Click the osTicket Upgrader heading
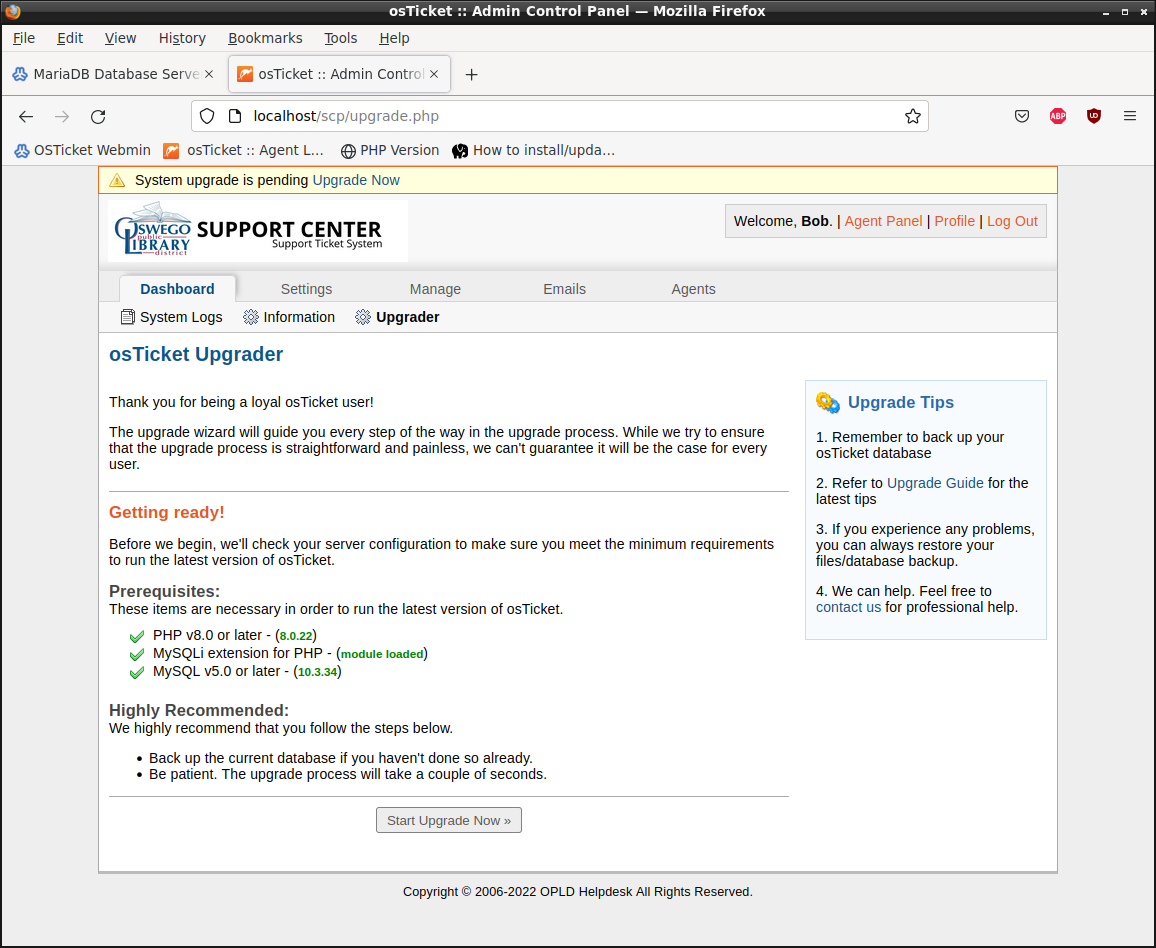The height and width of the screenshot is (948, 1156). [196, 355]
